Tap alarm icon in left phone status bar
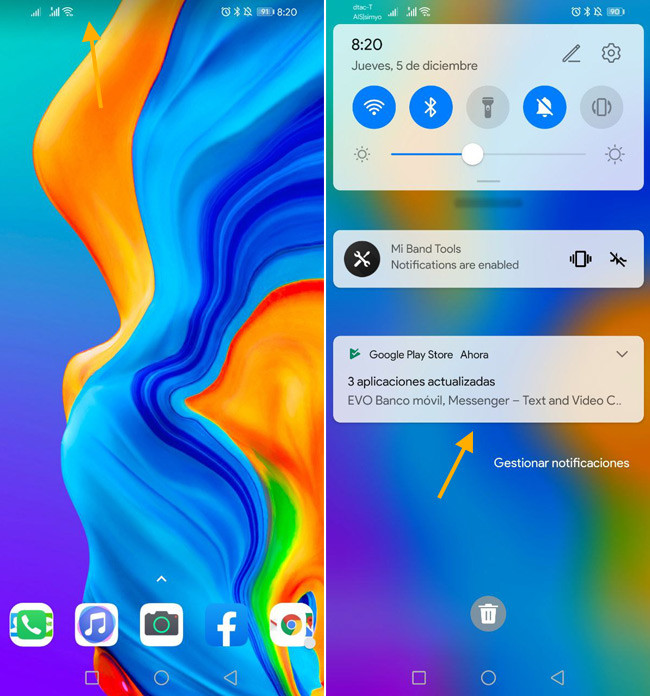Viewport: 650px width, 696px height. click(x=226, y=12)
